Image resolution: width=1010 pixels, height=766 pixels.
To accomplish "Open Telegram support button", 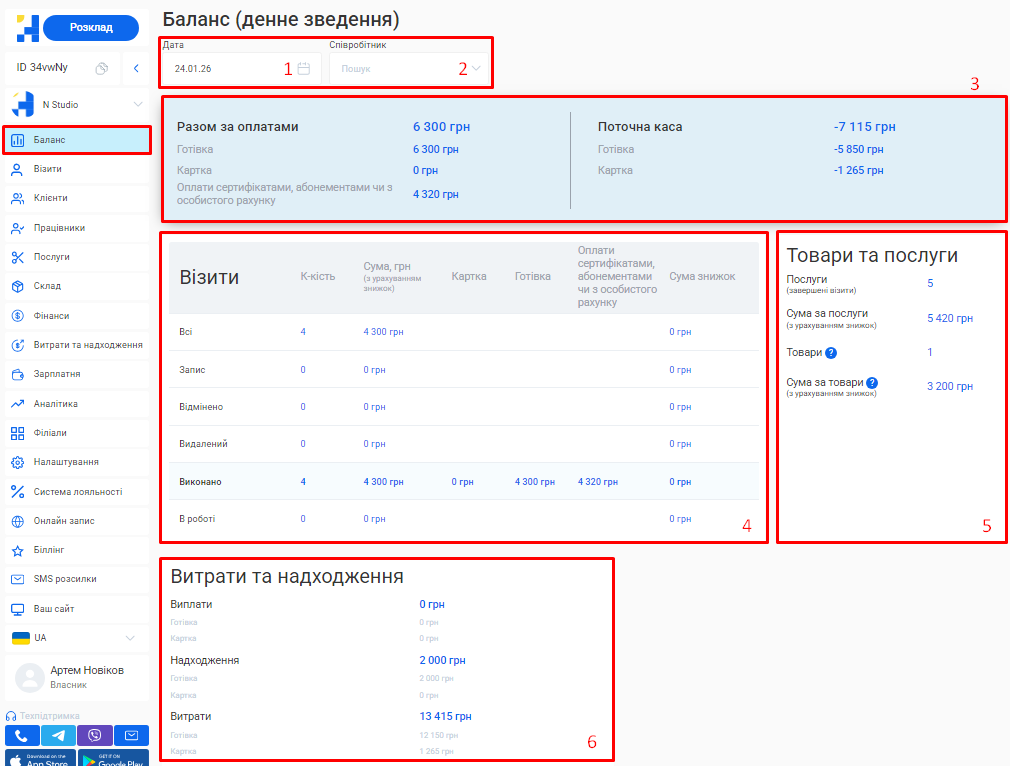I will (x=58, y=735).
